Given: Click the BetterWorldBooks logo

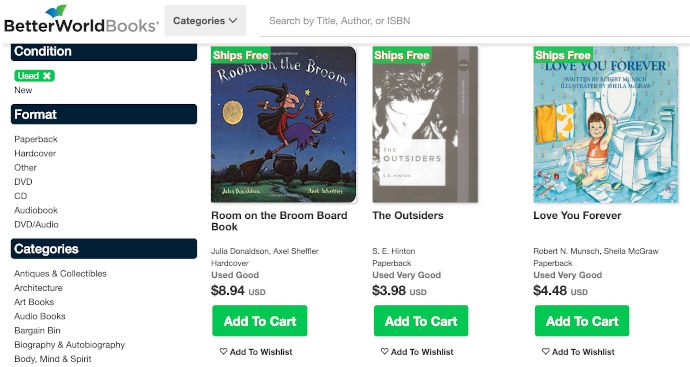Looking at the screenshot, I should pos(81,20).
